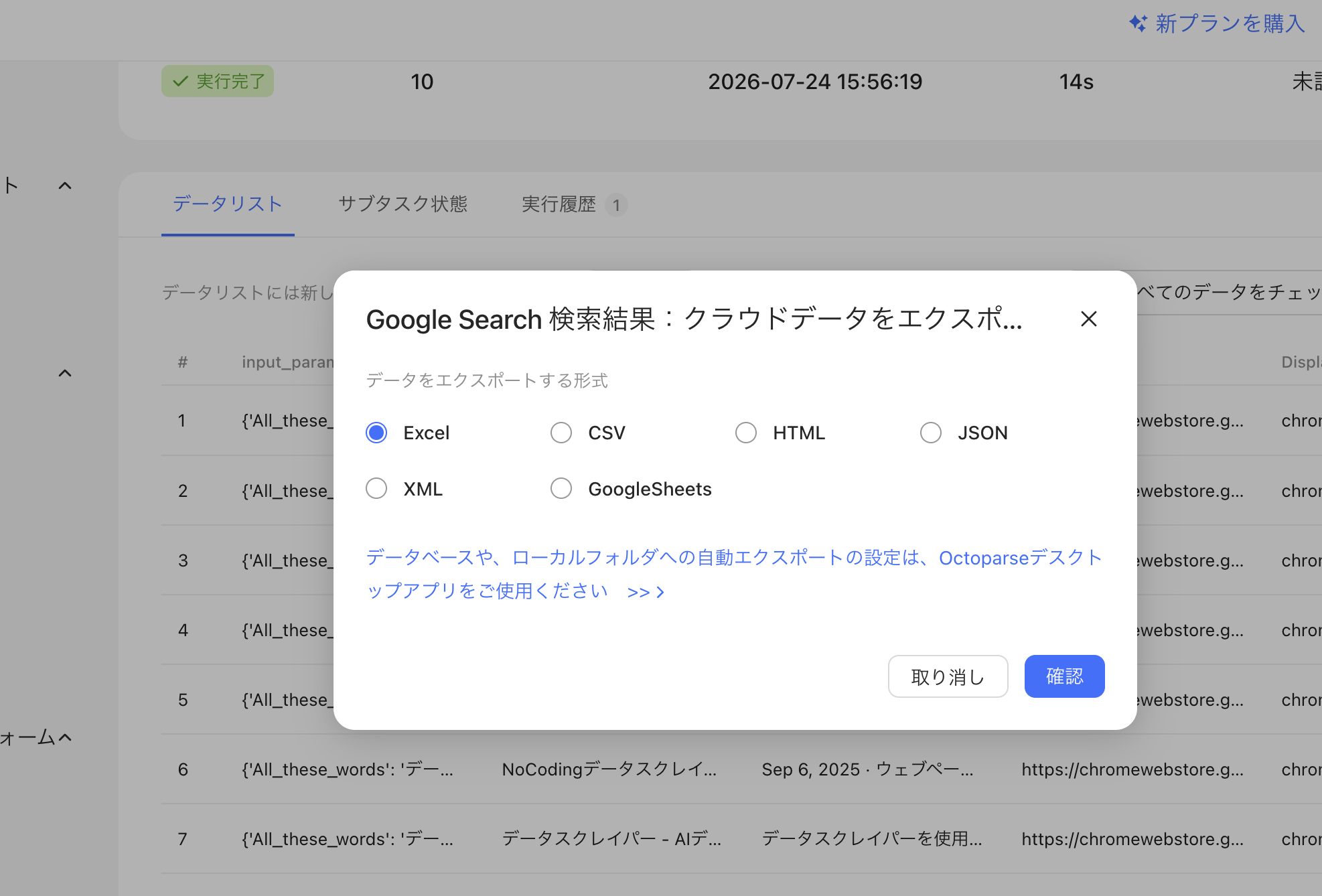Collapse the sidebar section ending in ォーム
Image resolution: width=1322 pixels, height=896 pixels.
pyautogui.click(x=65, y=737)
